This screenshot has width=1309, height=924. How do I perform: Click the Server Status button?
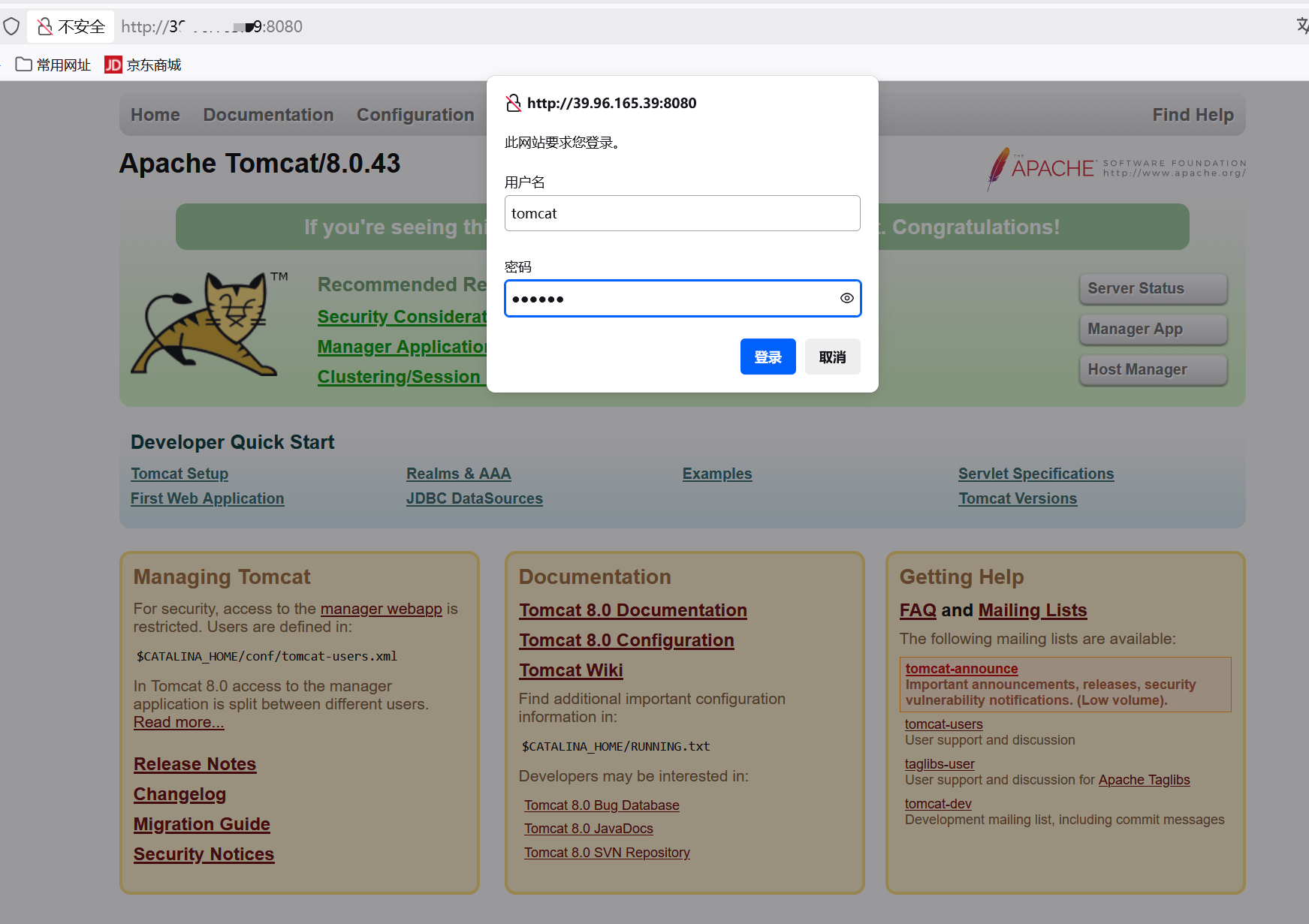tap(1153, 288)
